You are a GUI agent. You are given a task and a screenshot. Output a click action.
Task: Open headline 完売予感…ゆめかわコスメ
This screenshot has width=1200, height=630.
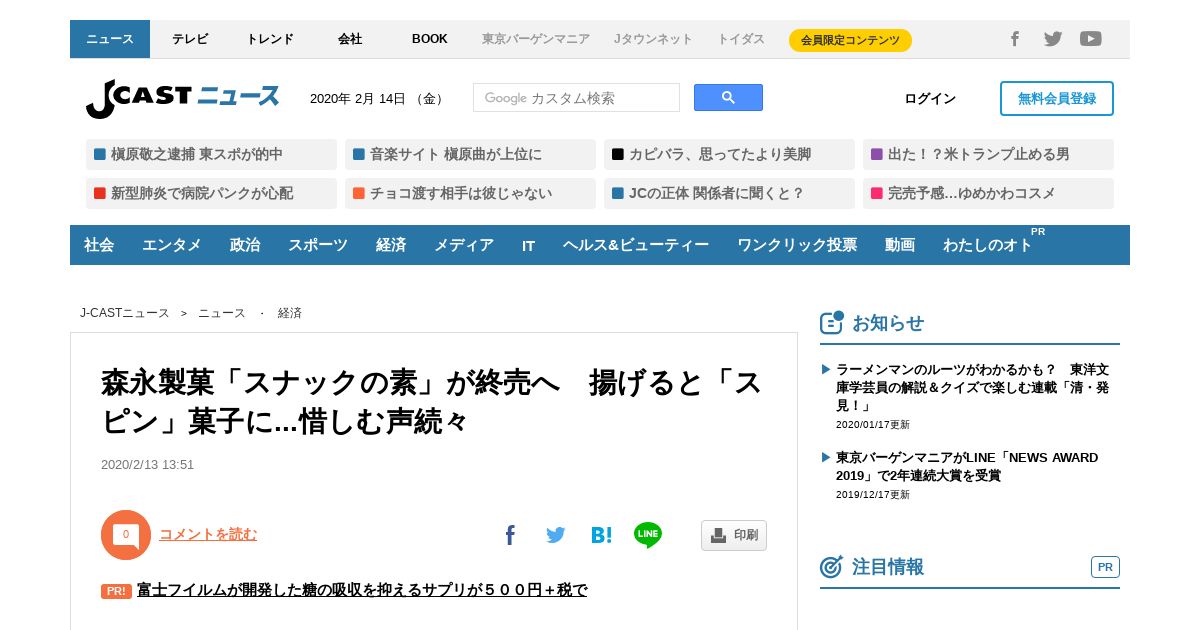(x=988, y=193)
